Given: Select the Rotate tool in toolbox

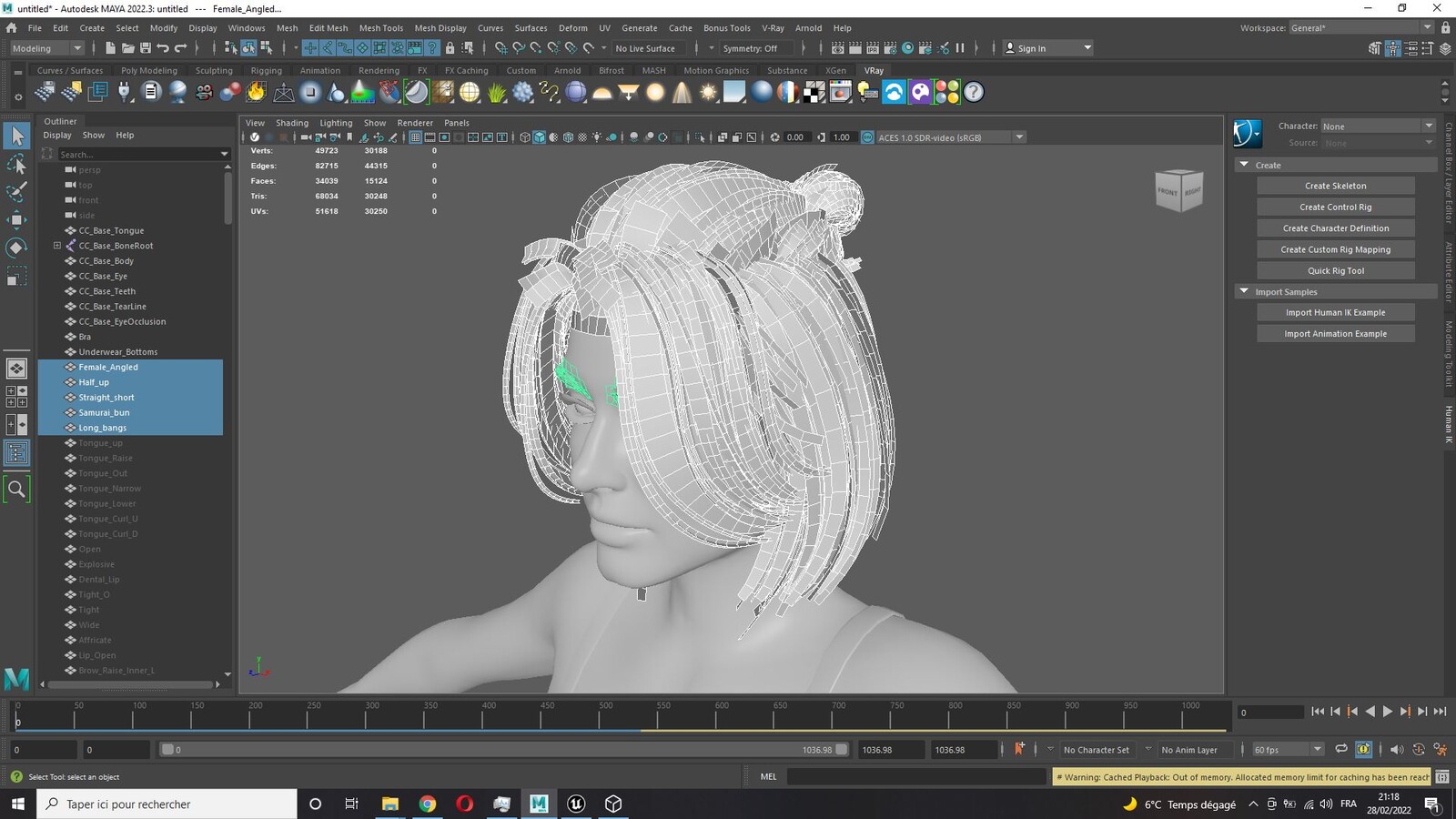Looking at the screenshot, I should pos(16,248).
